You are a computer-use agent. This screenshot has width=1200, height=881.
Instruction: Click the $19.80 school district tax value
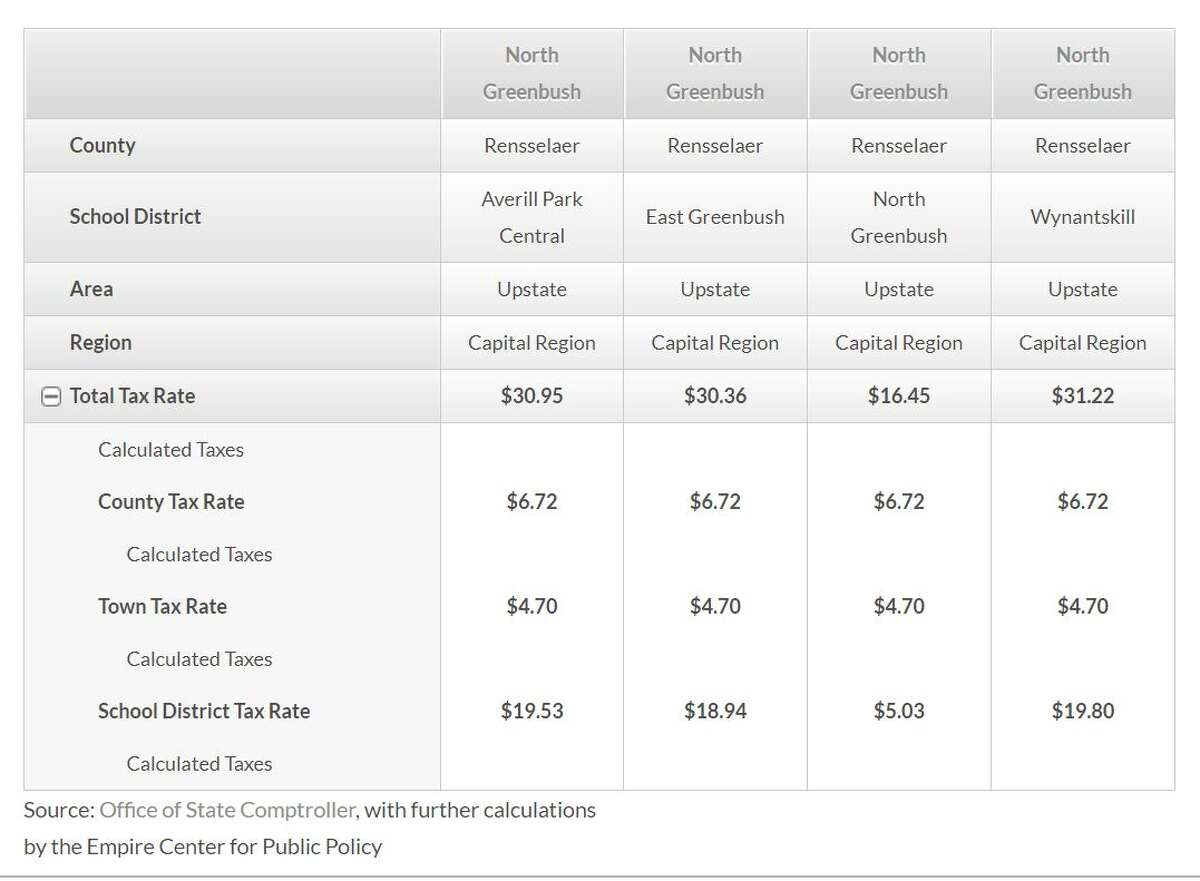point(1082,712)
